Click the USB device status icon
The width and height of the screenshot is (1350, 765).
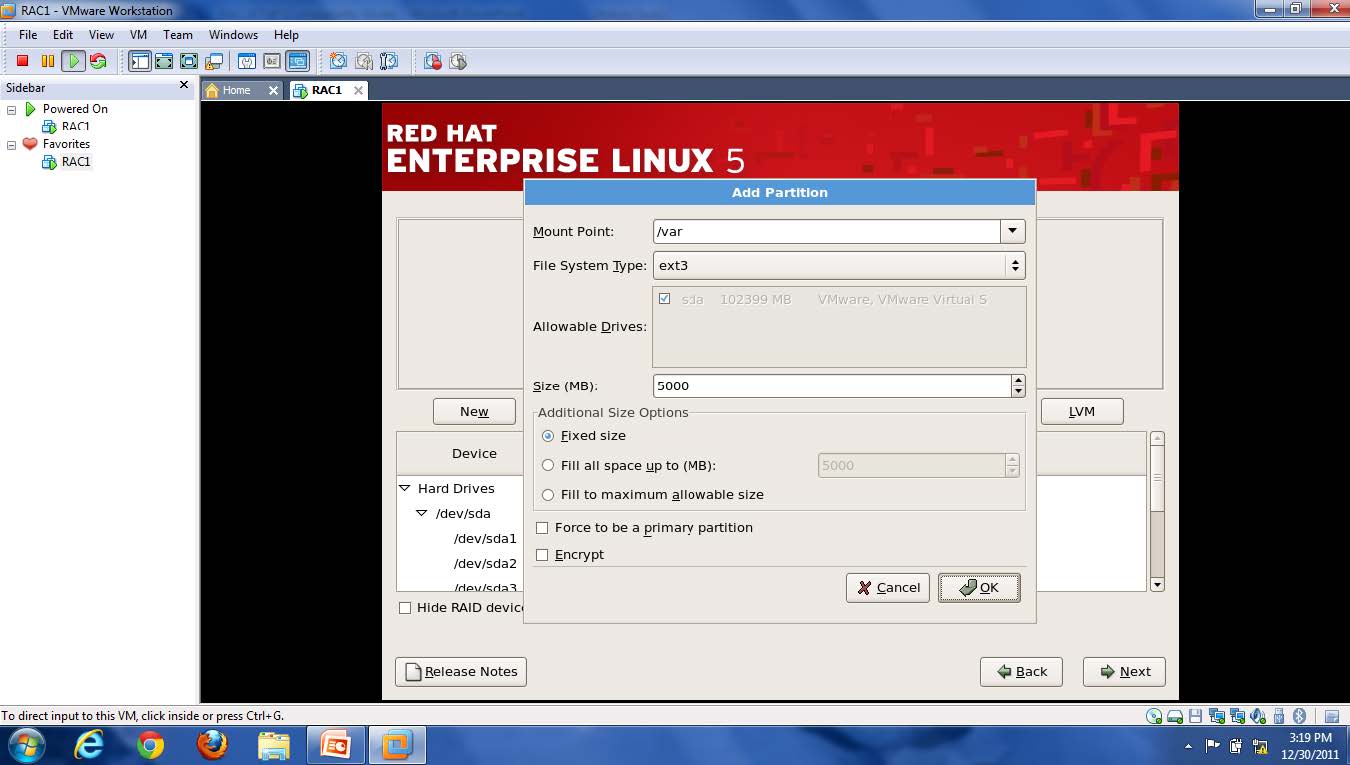coord(1279,716)
